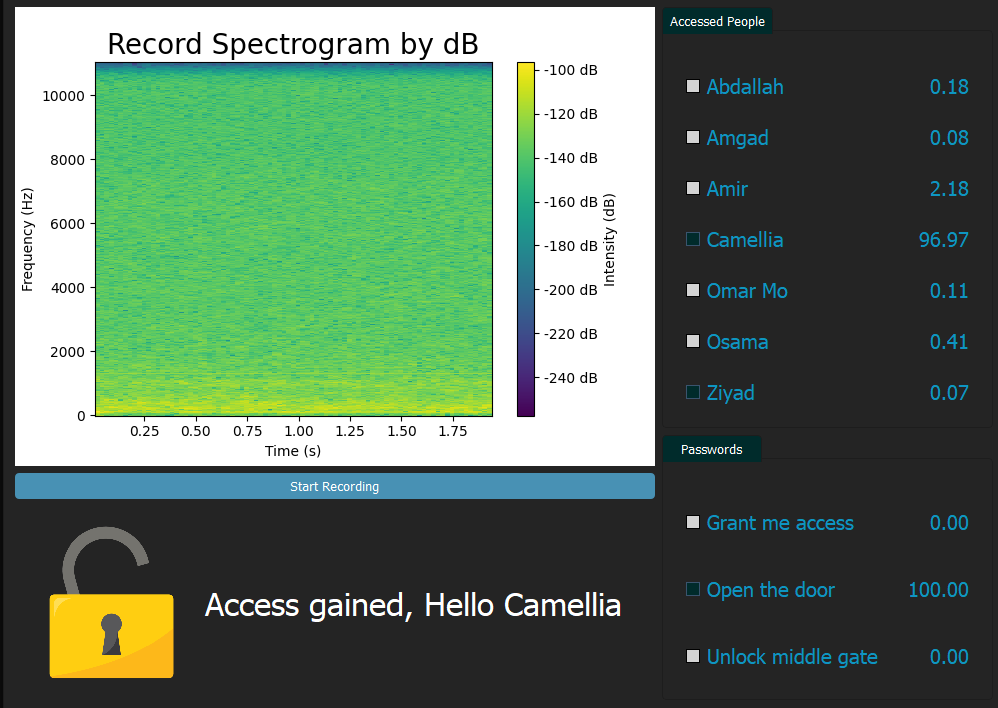Screen dimensions: 998x708
Task: Open the Passwords tab
Action: point(711,450)
